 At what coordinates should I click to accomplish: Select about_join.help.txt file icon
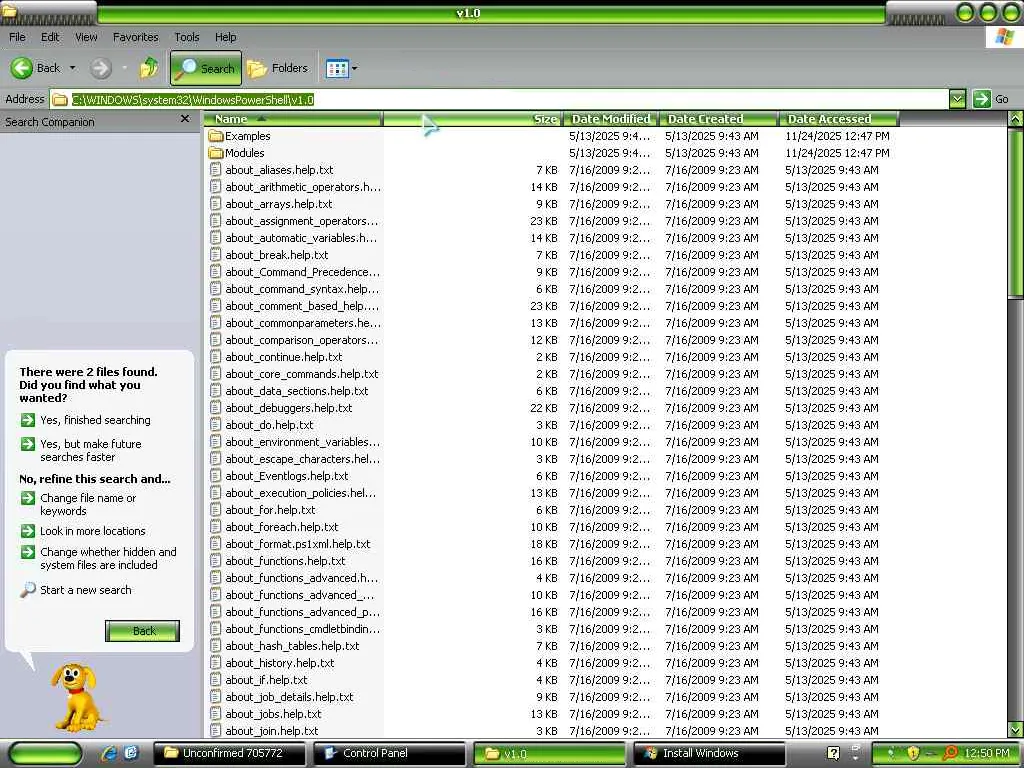click(216, 731)
